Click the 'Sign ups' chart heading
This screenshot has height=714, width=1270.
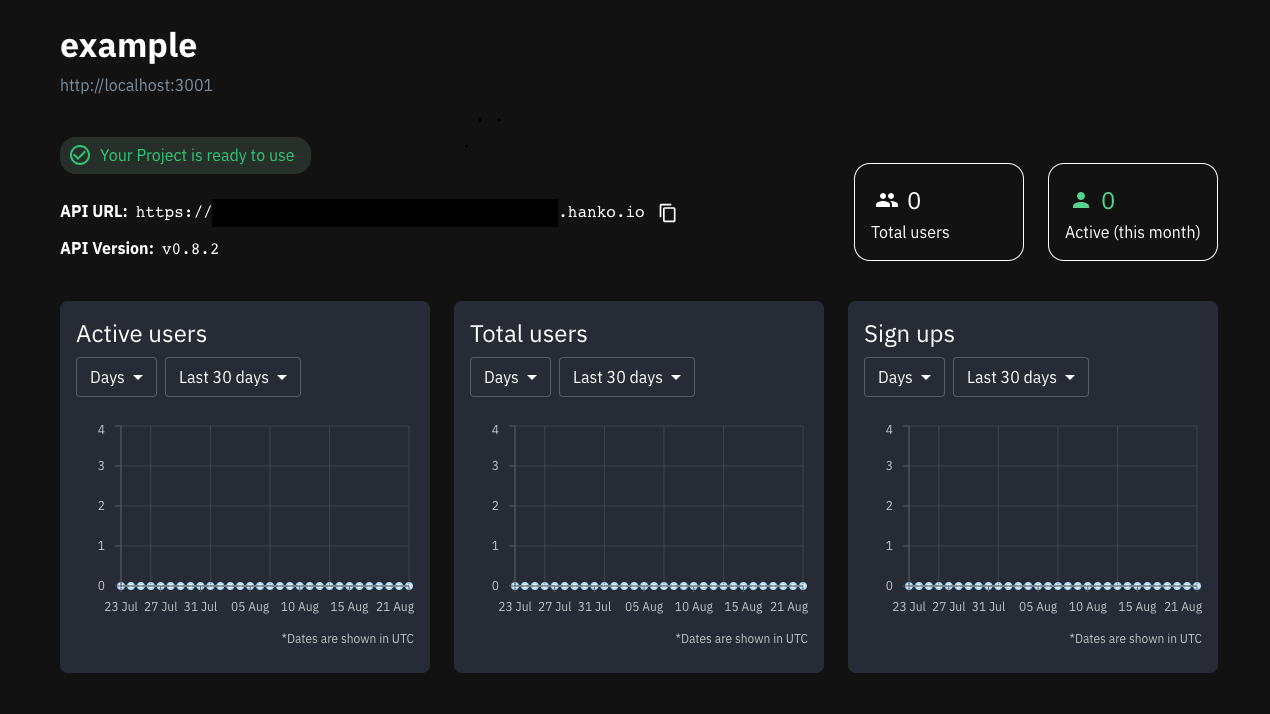[x=909, y=334]
